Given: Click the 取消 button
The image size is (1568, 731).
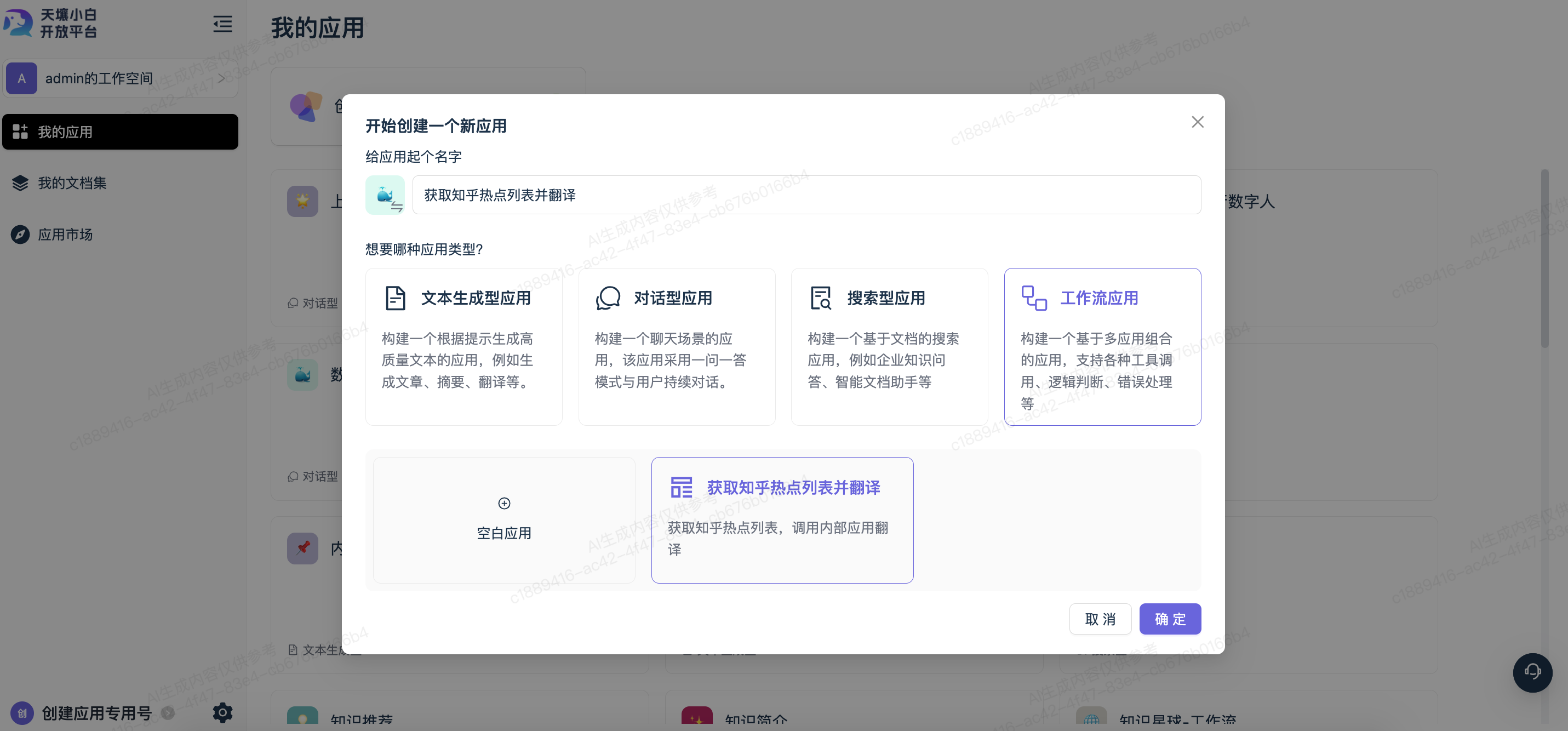Looking at the screenshot, I should (1100, 619).
